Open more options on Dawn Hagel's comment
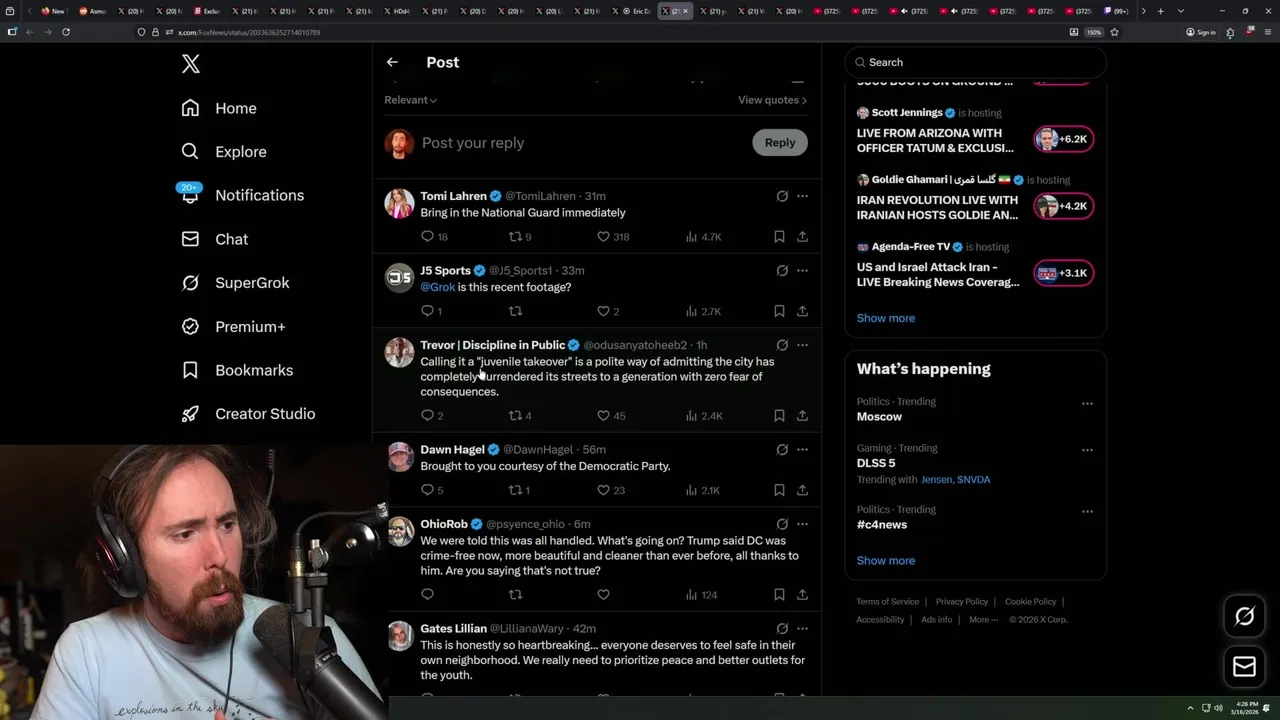The height and width of the screenshot is (720, 1280). (x=802, y=449)
